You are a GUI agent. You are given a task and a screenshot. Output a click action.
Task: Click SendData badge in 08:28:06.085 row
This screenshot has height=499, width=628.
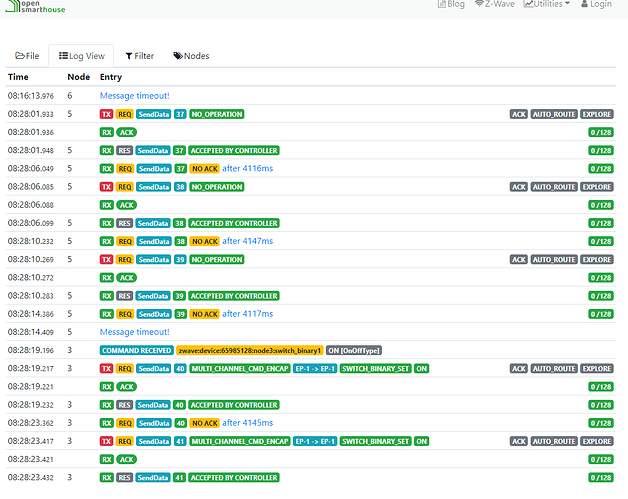154,187
